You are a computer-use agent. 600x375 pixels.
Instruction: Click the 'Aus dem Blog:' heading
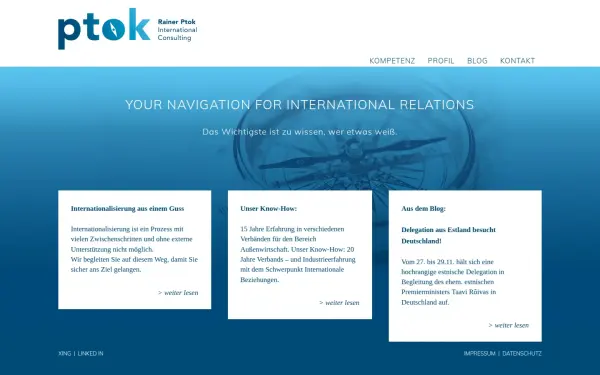pyautogui.click(x=424, y=209)
